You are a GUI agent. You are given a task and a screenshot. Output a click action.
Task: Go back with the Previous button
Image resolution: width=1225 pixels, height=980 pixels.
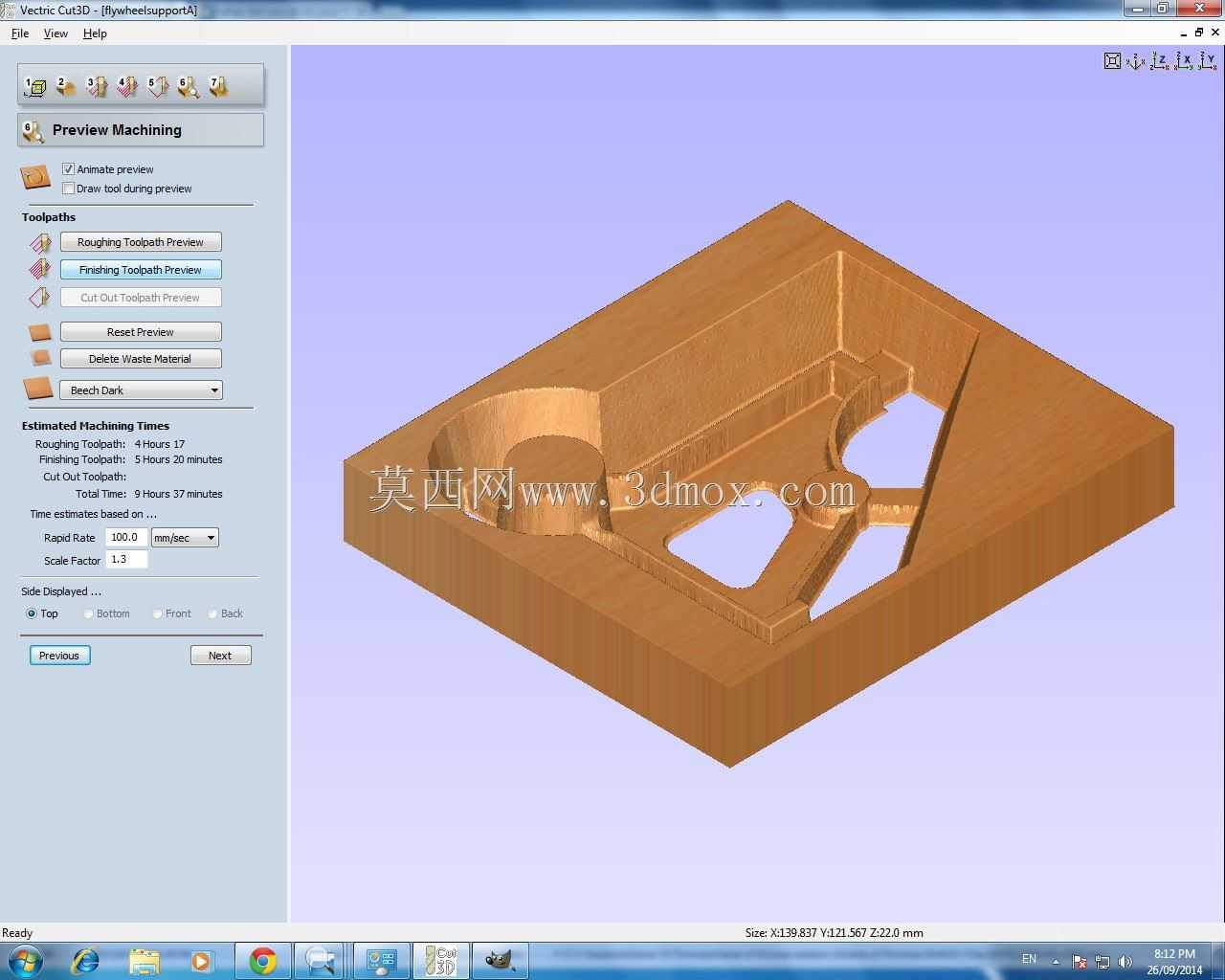tap(59, 656)
